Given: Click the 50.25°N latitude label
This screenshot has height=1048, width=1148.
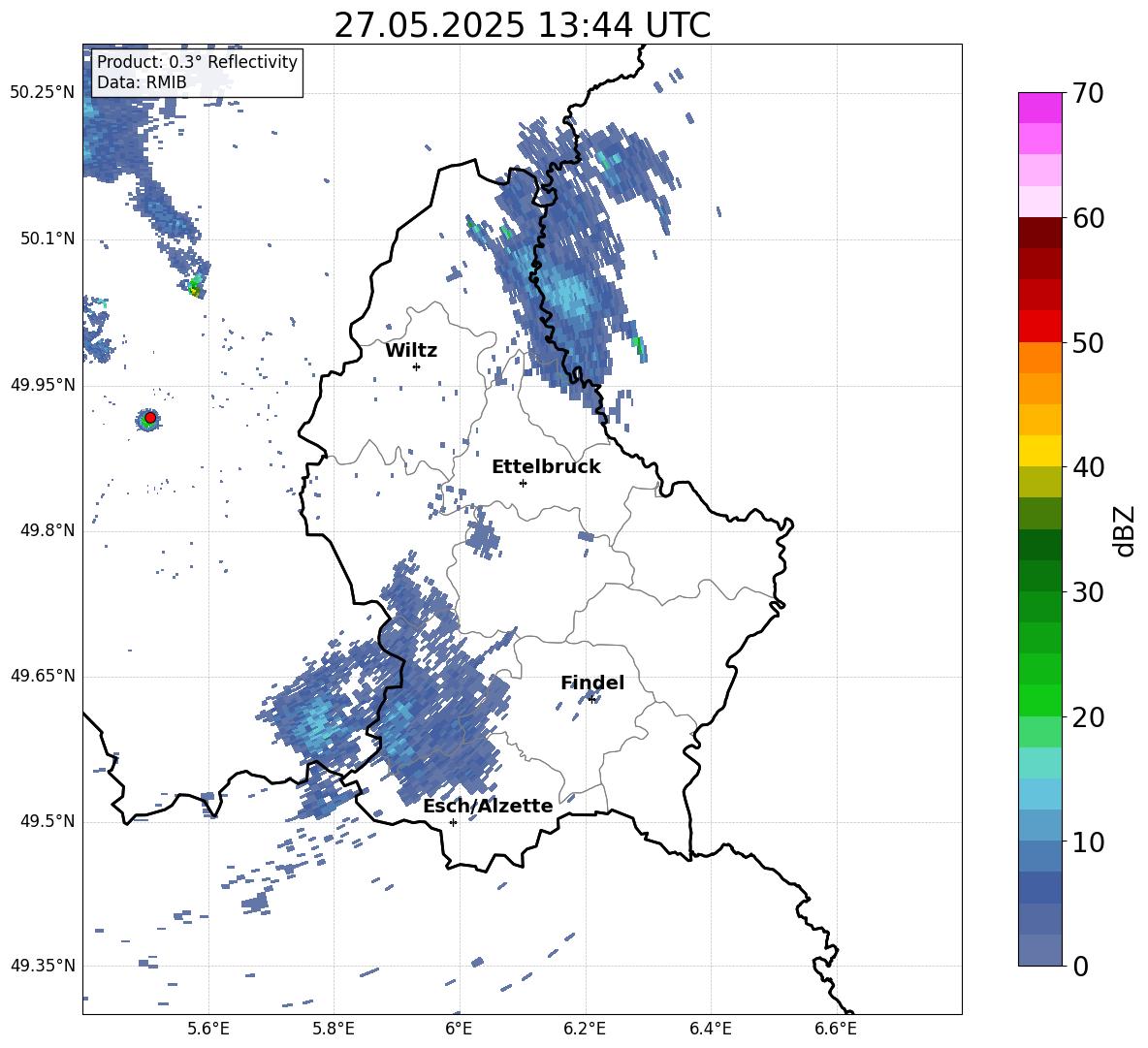Looking at the screenshot, I should tap(43, 93).
